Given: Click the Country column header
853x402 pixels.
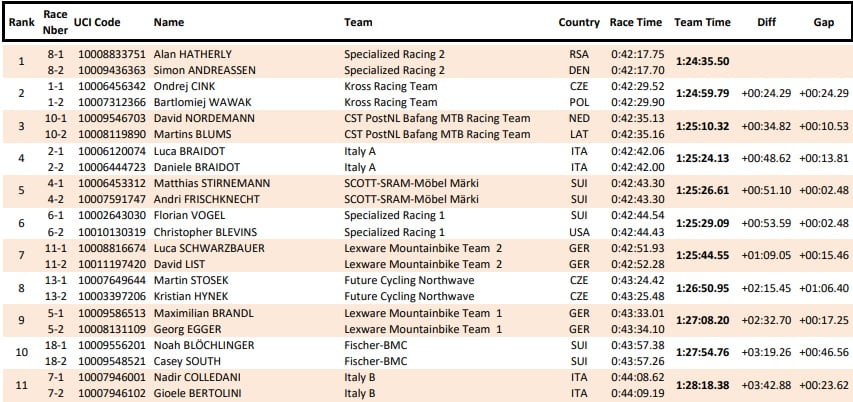Looking at the screenshot, I should [579, 22].
